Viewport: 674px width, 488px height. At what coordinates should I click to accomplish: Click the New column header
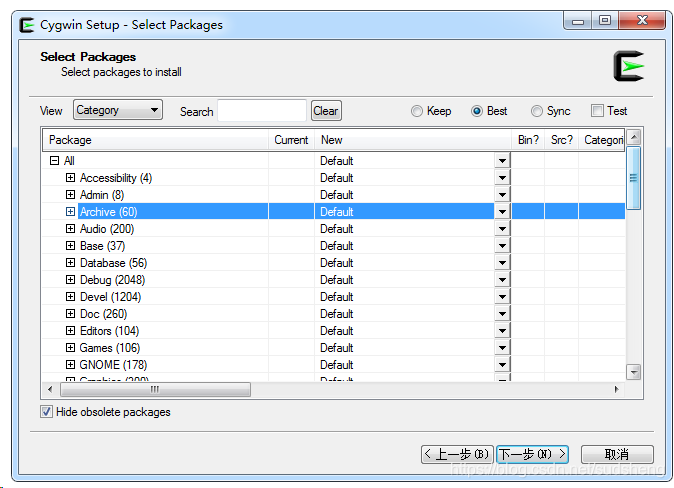click(x=413, y=140)
